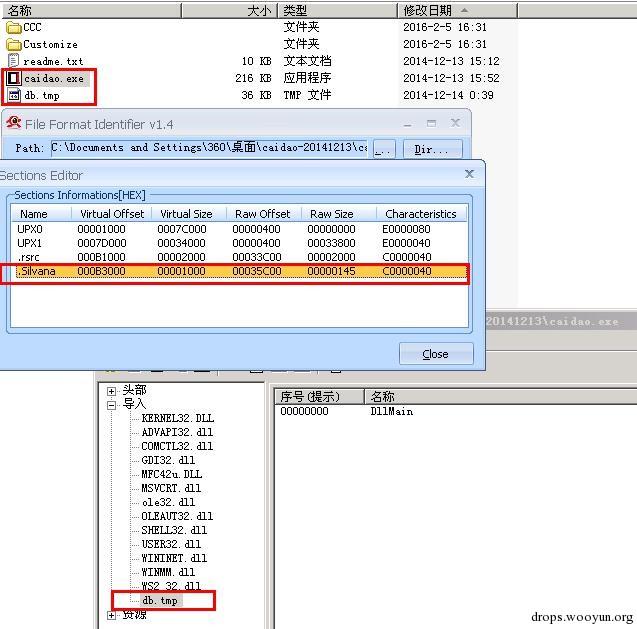
Task: Click the Close button in Sections Editor
Action: pos(436,354)
